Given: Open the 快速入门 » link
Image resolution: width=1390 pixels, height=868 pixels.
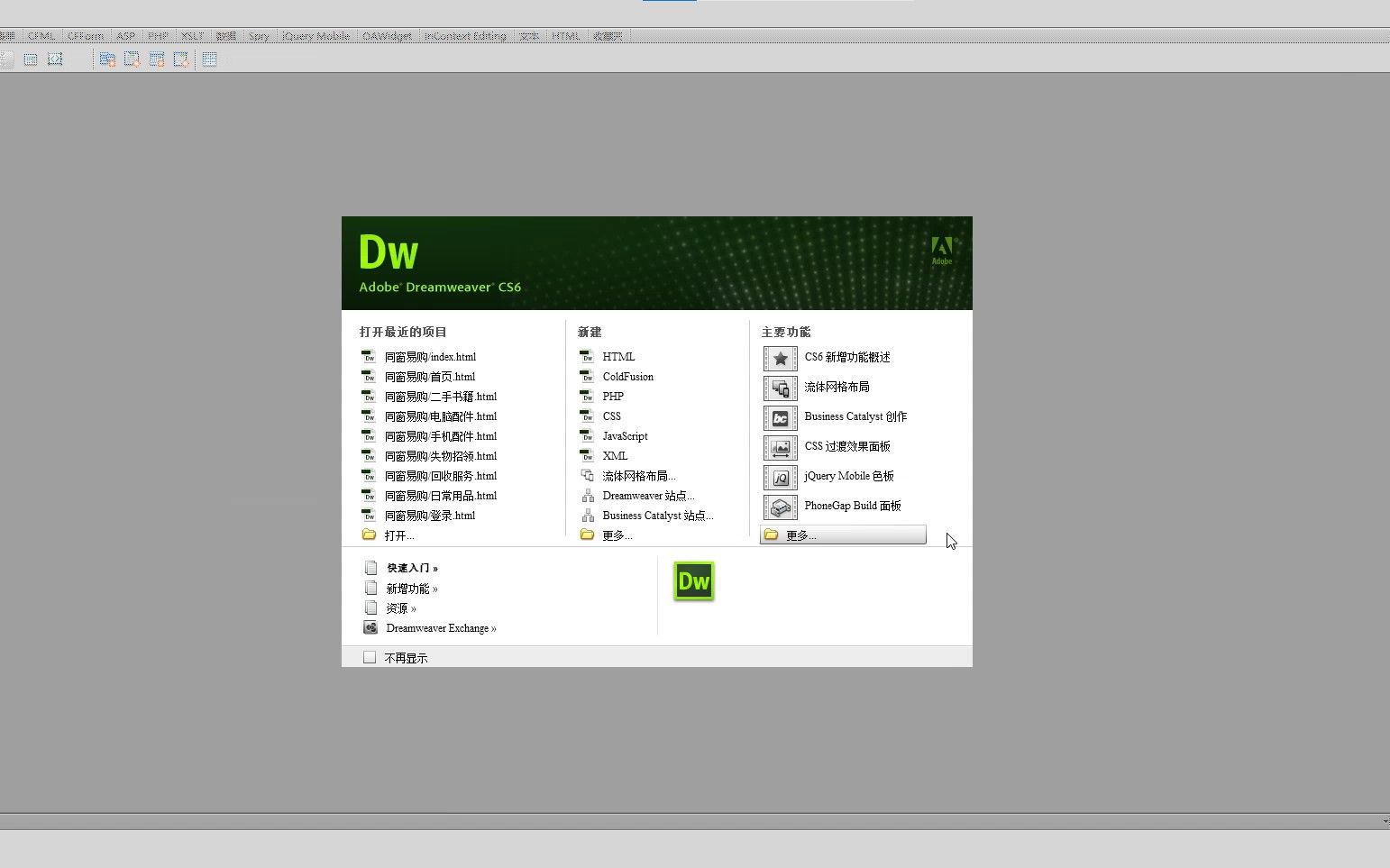Looking at the screenshot, I should 412,568.
